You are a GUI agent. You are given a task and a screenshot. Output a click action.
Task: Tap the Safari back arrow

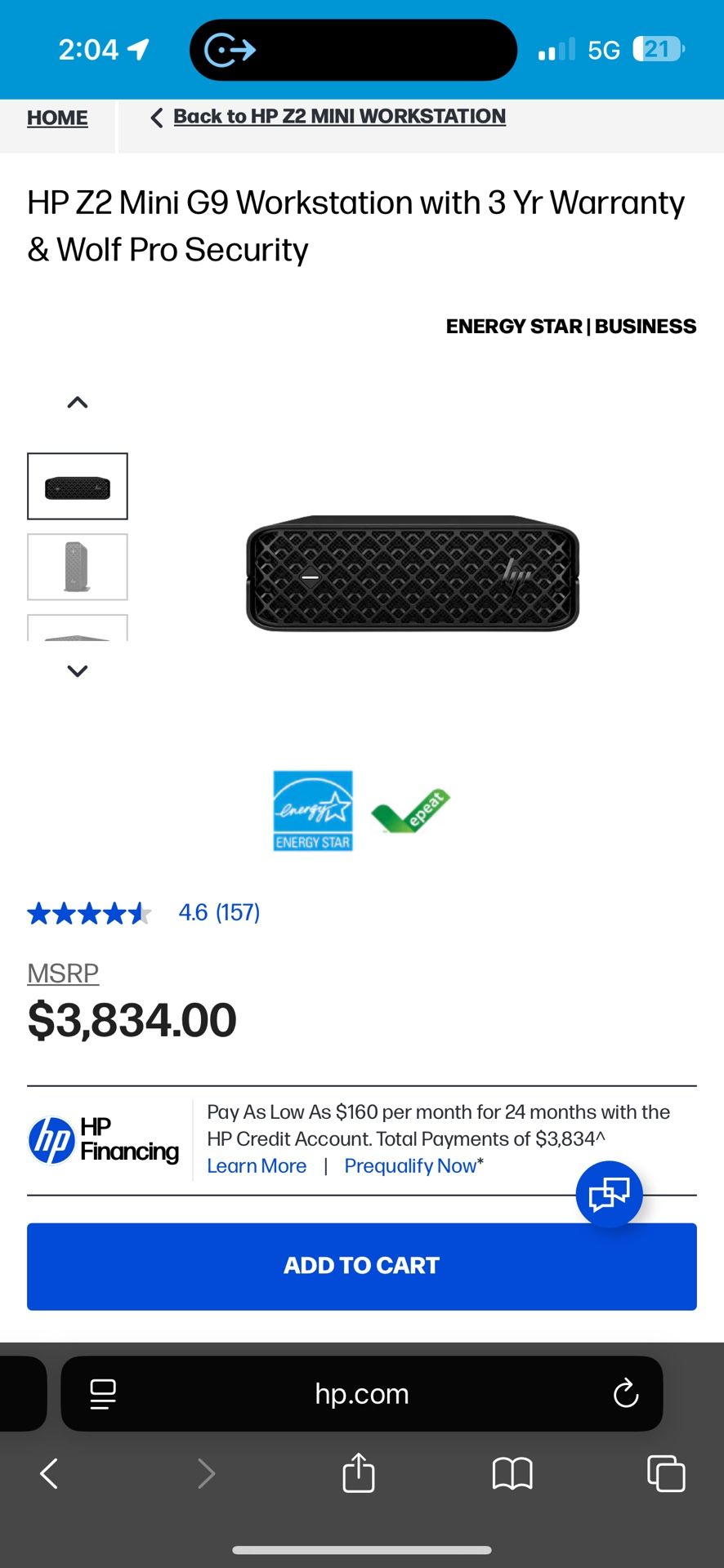click(49, 1473)
